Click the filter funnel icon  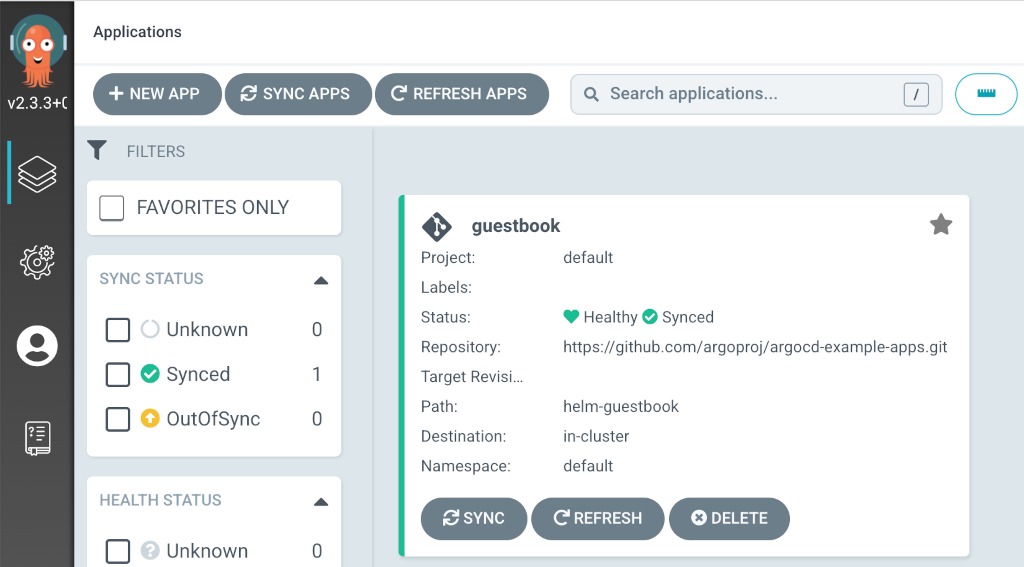(97, 150)
